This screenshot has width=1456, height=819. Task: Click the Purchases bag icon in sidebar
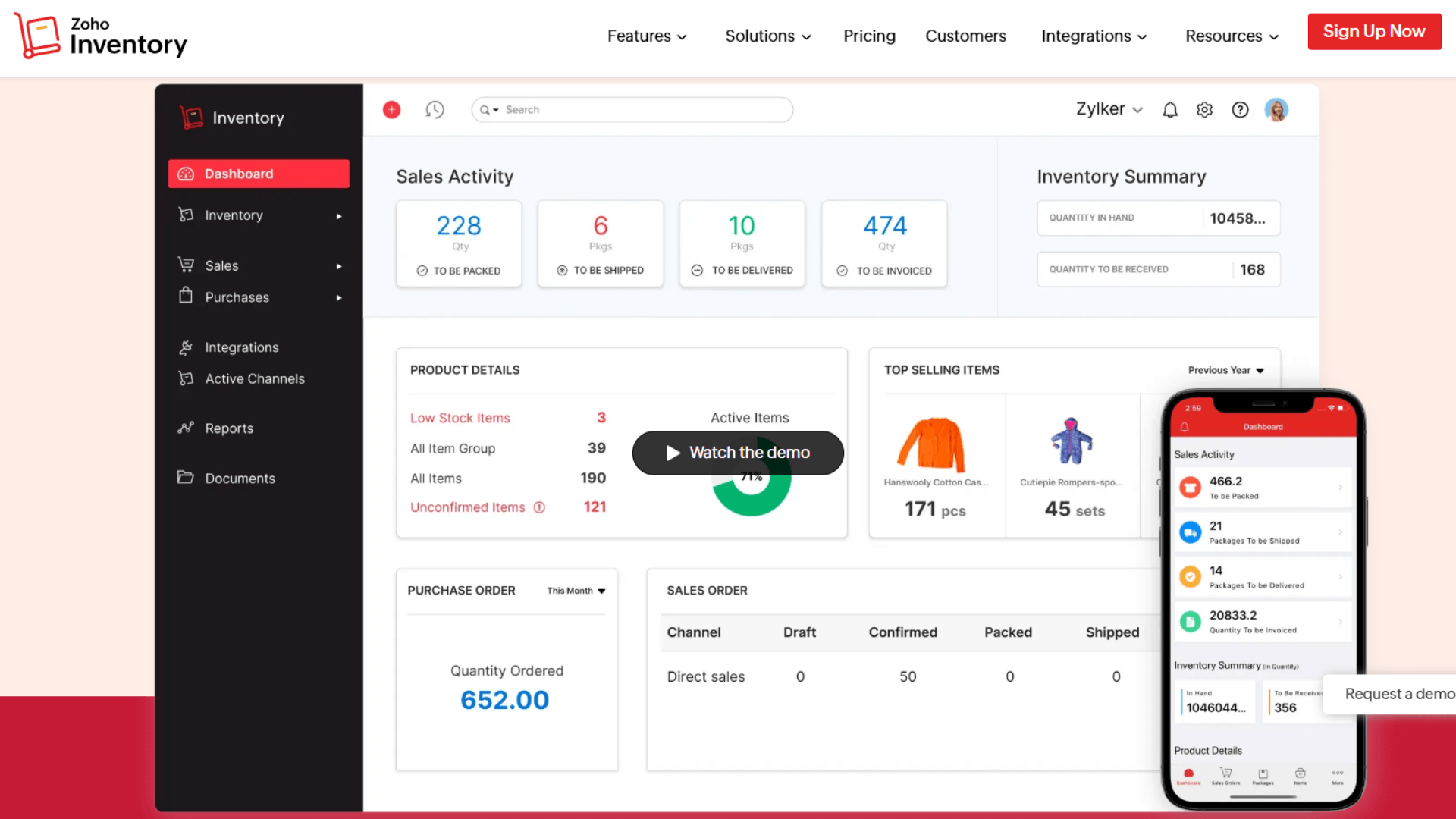[x=186, y=296]
